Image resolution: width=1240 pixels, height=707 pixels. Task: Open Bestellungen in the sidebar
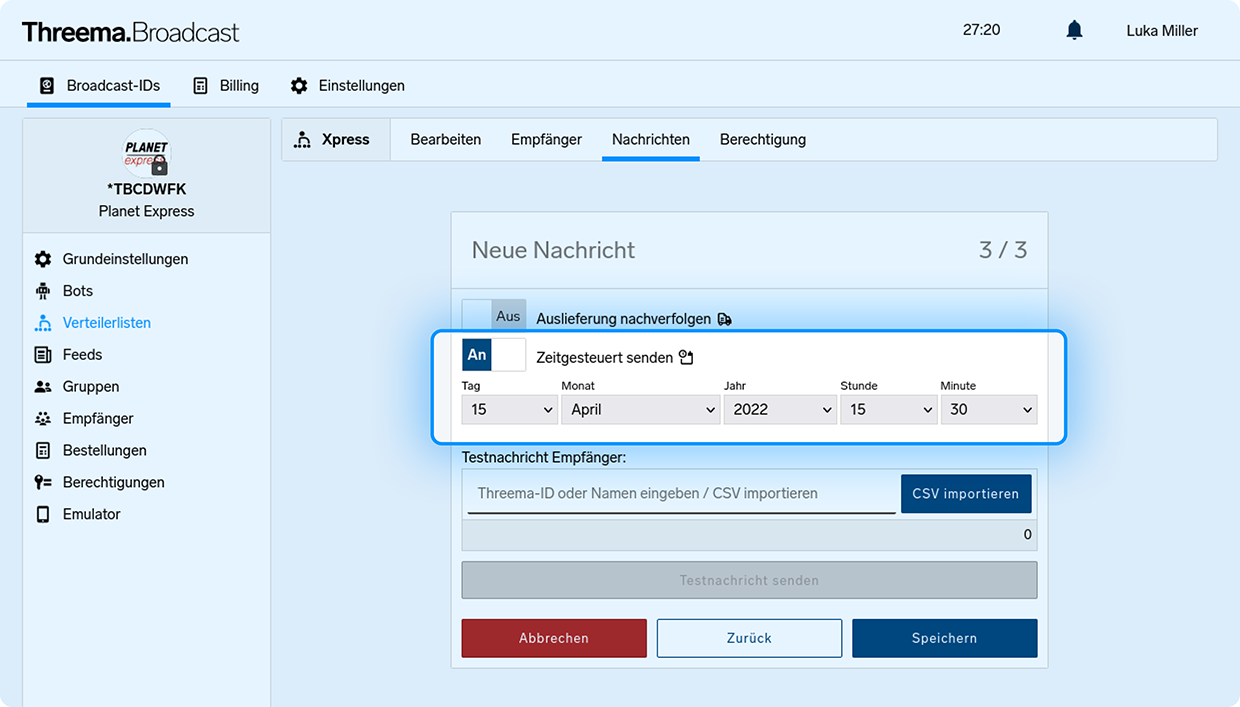(105, 450)
